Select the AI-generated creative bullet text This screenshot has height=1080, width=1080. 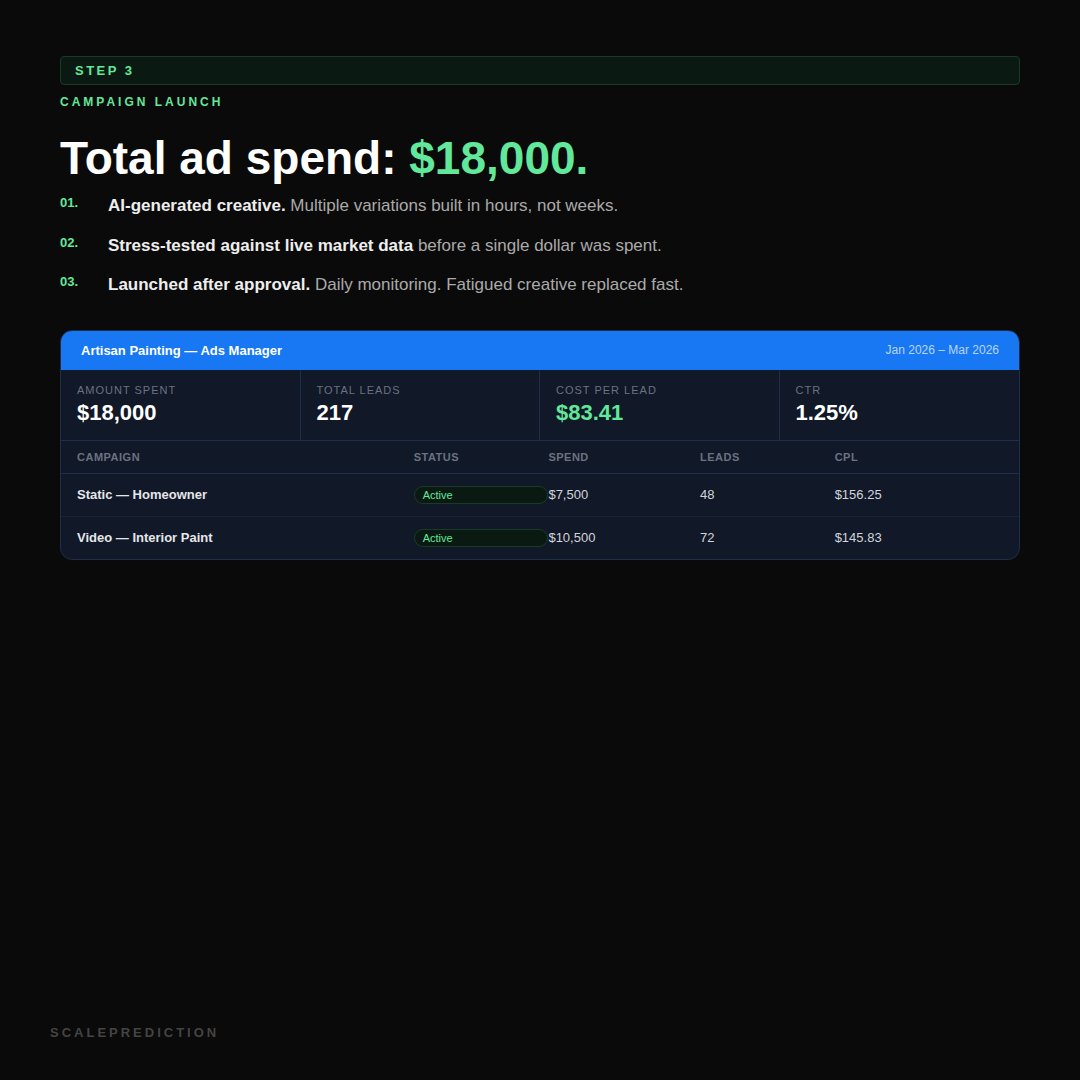[x=362, y=206]
